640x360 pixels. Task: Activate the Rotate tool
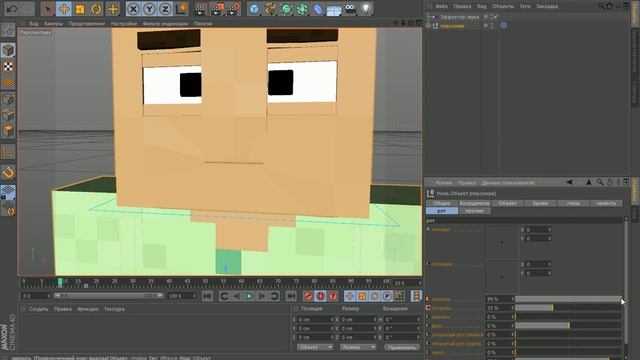[96, 9]
